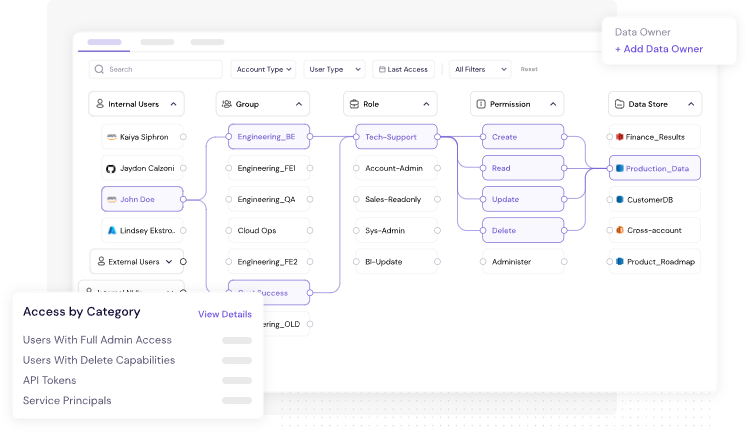748x432 pixels.
Task: Click Users With Delete Capabilities row
Action: tap(137, 360)
